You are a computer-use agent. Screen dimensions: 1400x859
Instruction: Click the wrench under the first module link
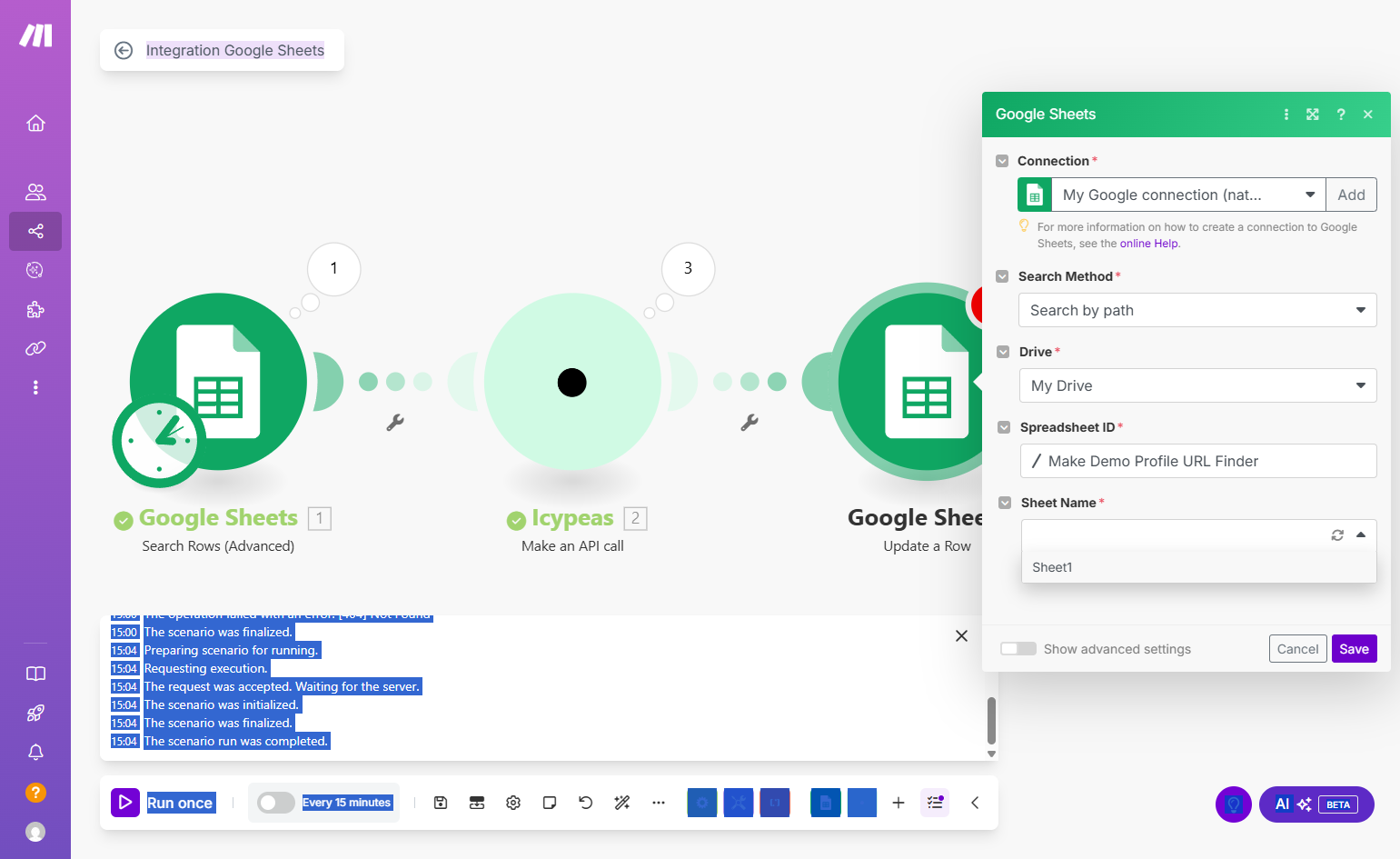coord(395,422)
